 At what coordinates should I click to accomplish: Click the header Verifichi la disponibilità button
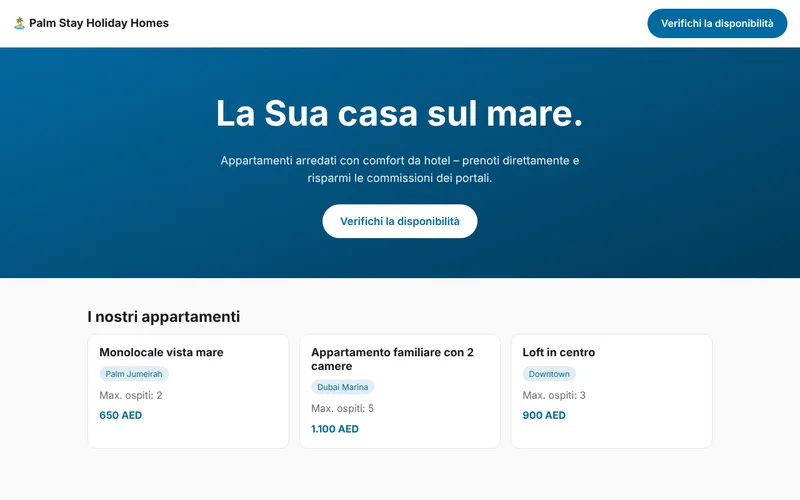click(x=717, y=23)
